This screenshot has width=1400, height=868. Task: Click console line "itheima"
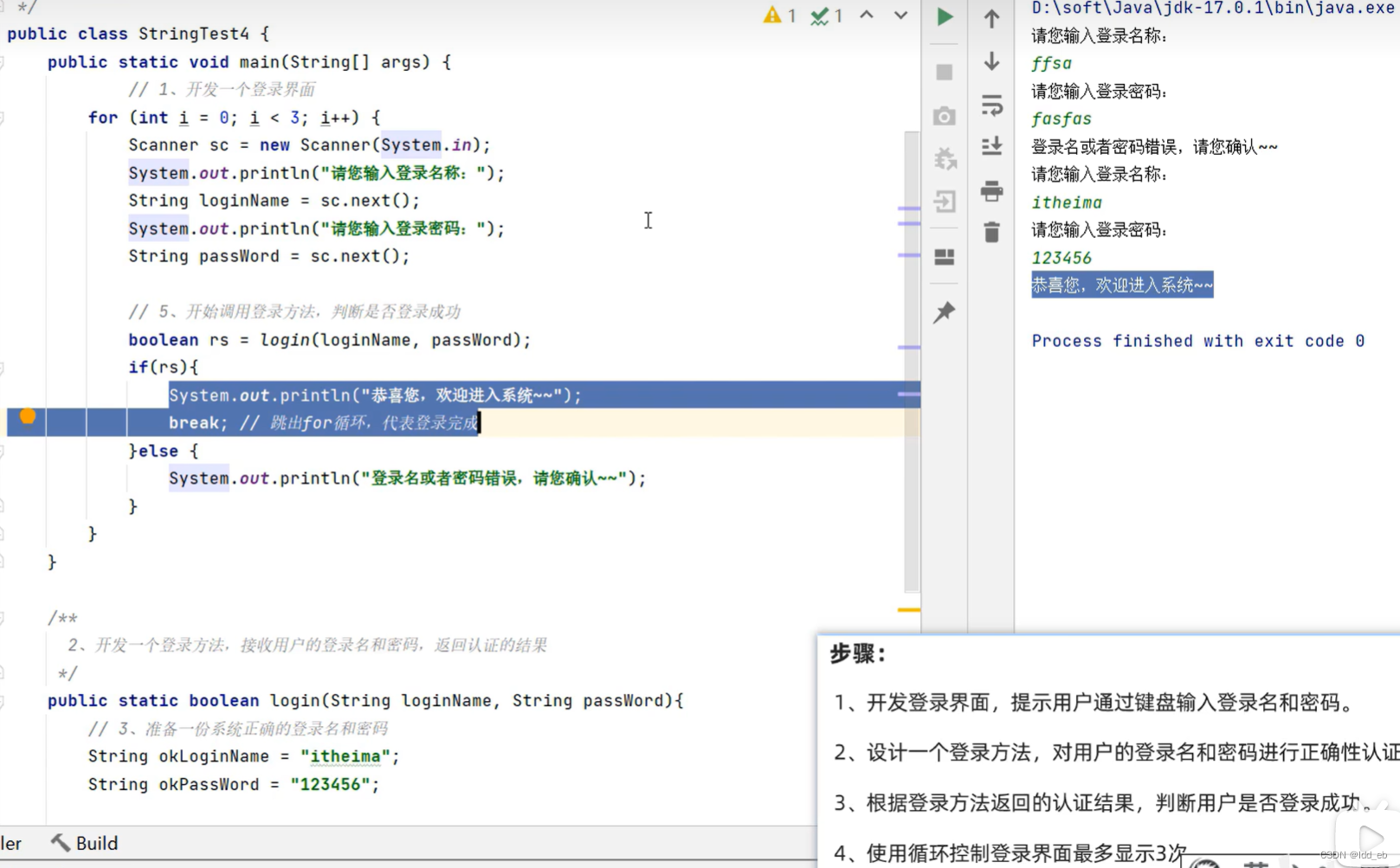(1067, 203)
